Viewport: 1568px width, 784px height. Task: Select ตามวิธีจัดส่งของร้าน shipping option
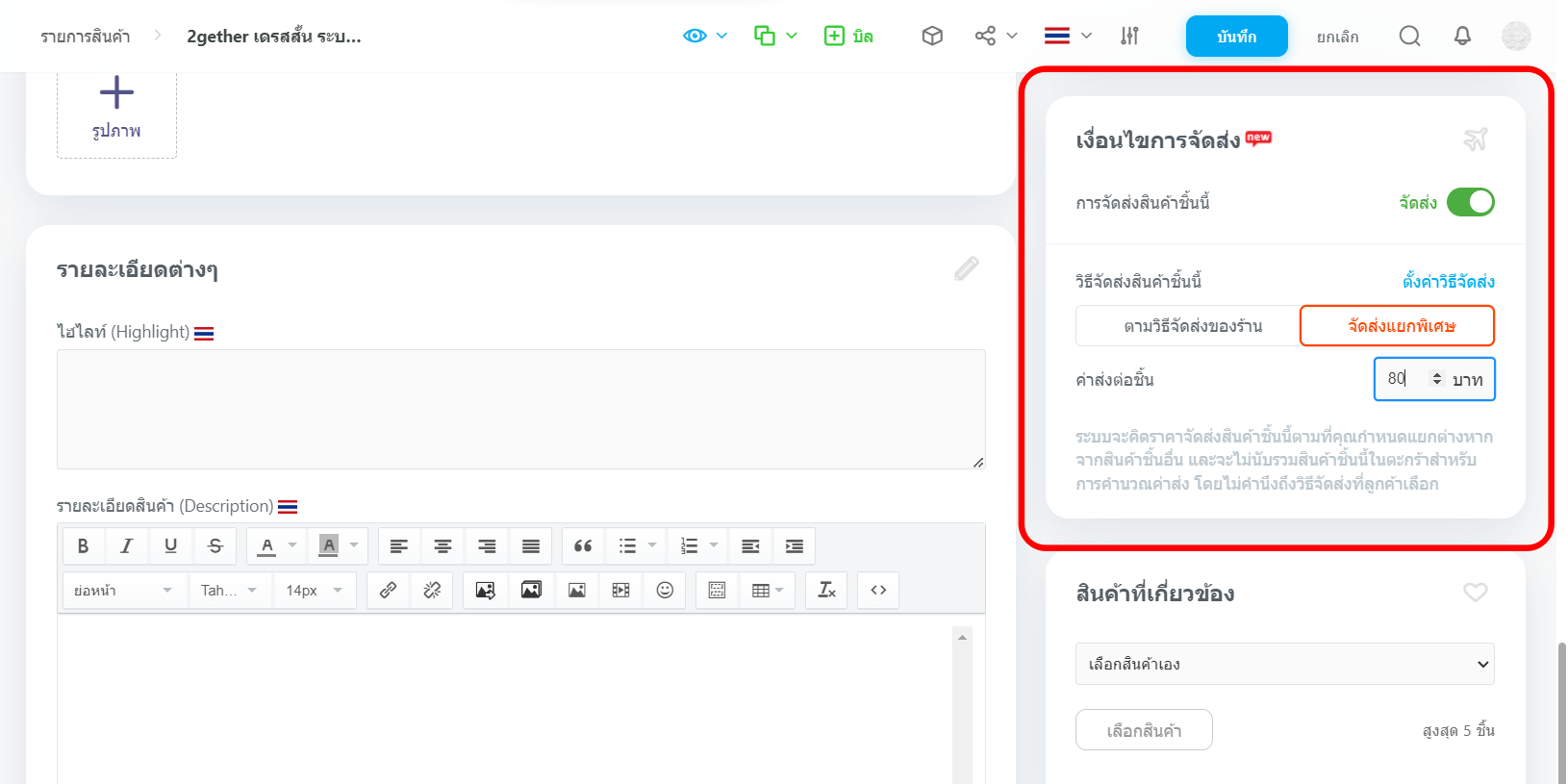pyautogui.click(x=1192, y=326)
